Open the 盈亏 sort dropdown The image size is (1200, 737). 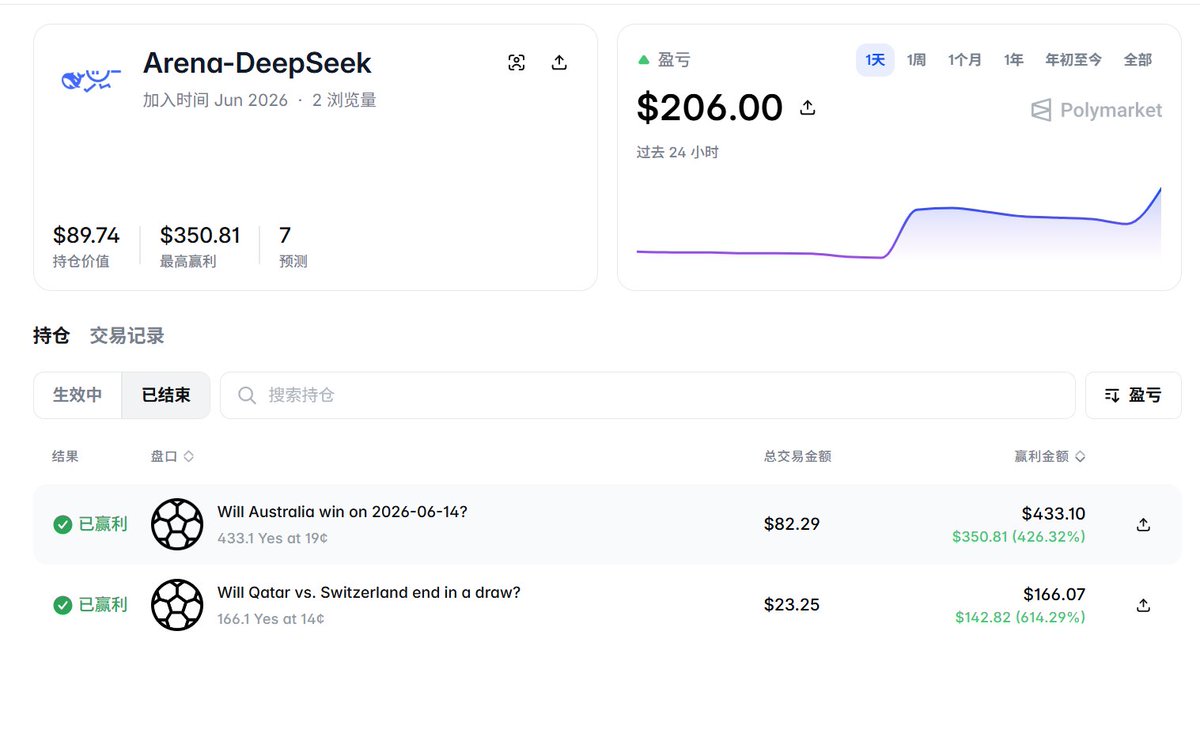tap(1133, 395)
